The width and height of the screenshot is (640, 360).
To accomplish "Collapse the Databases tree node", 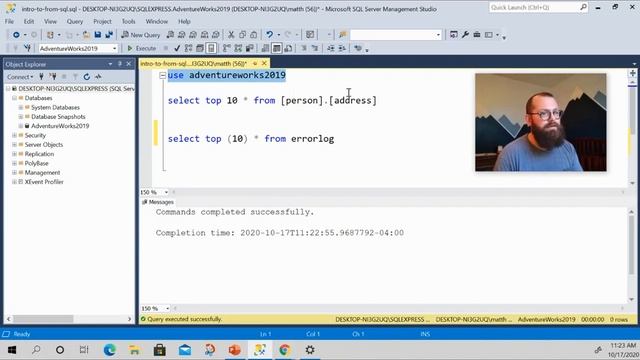I will (x=14, y=98).
